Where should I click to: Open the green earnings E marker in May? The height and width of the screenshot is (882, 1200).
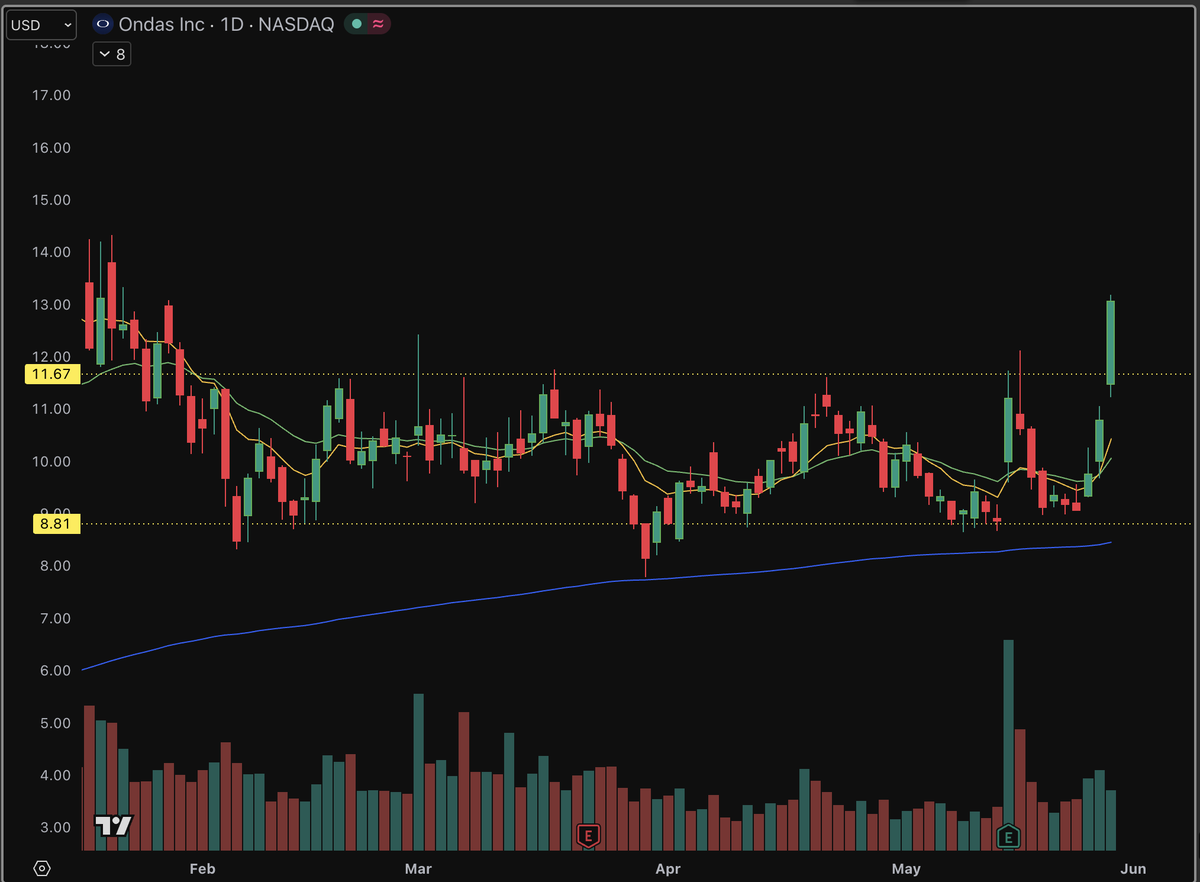tap(1010, 835)
